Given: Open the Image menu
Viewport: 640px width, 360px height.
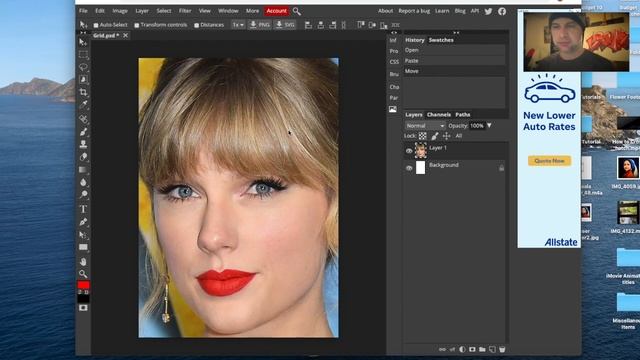Looking at the screenshot, I should point(120,11).
